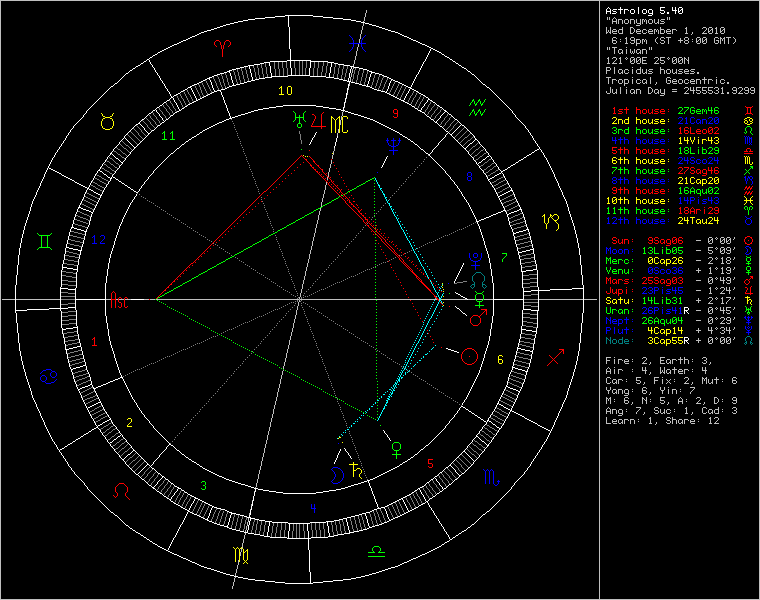Image resolution: width=760 pixels, height=600 pixels.
Task: Click house number 10 in the wheel
Action: pos(285,91)
